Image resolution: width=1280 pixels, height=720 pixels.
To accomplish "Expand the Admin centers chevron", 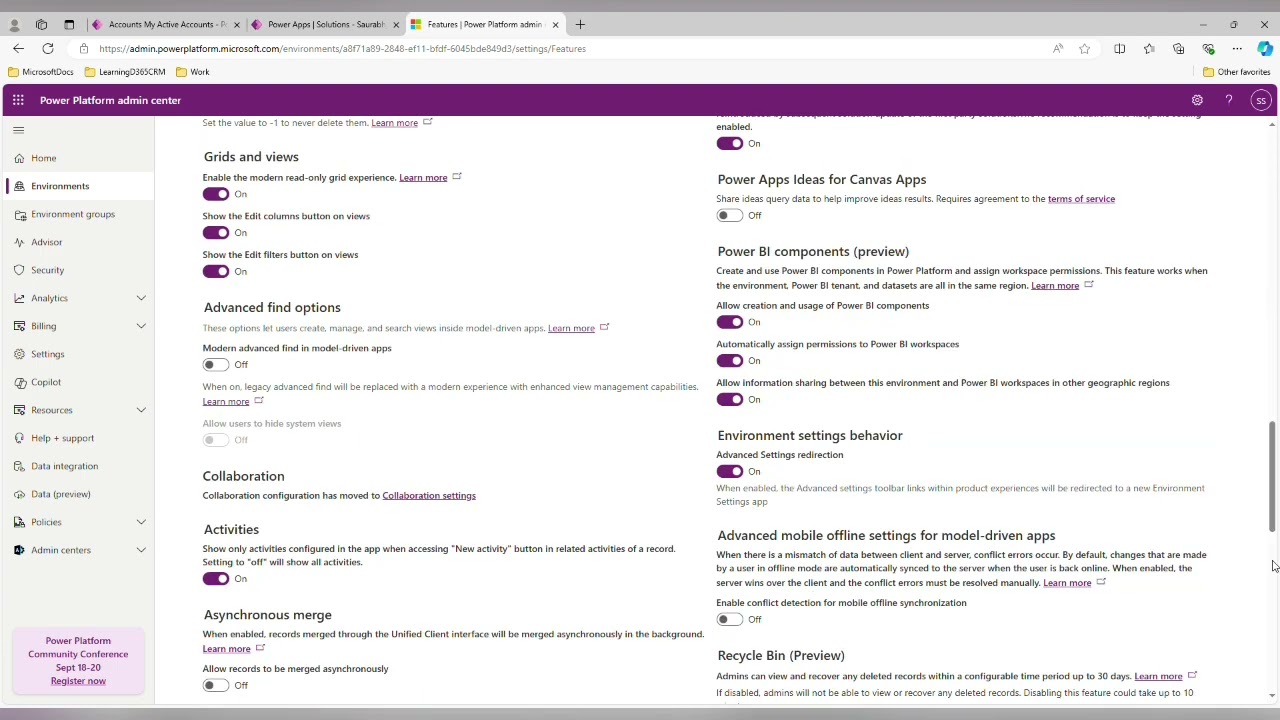I will [141, 550].
